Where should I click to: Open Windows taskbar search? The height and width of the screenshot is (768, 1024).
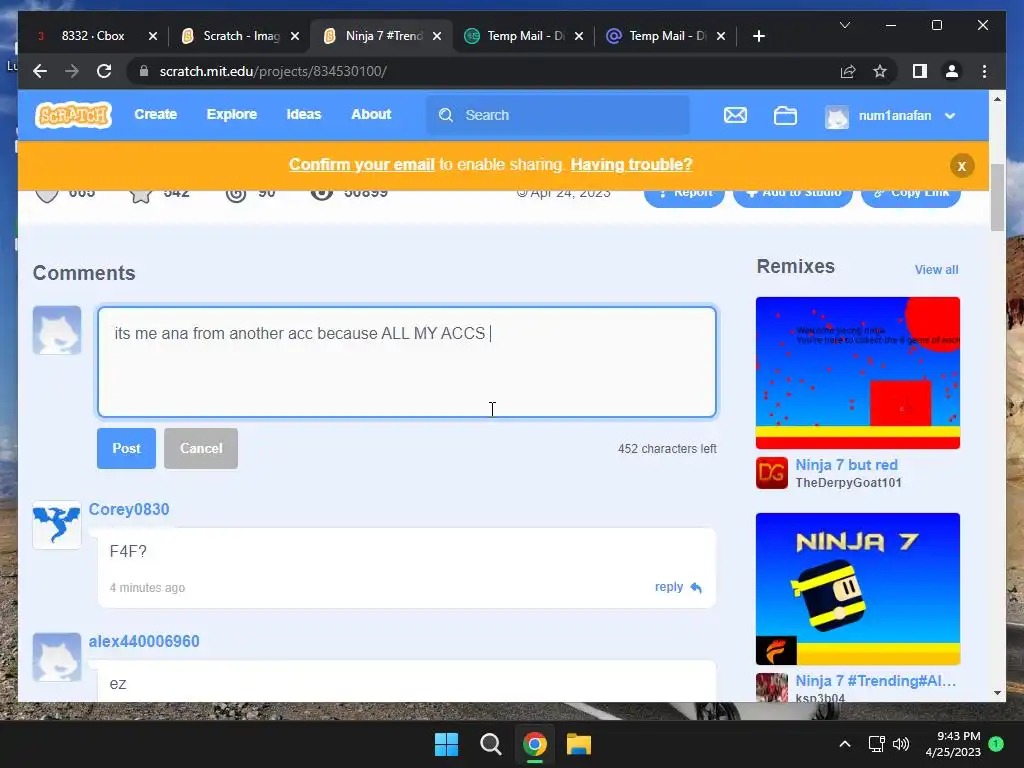pyautogui.click(x=490, y=744)
